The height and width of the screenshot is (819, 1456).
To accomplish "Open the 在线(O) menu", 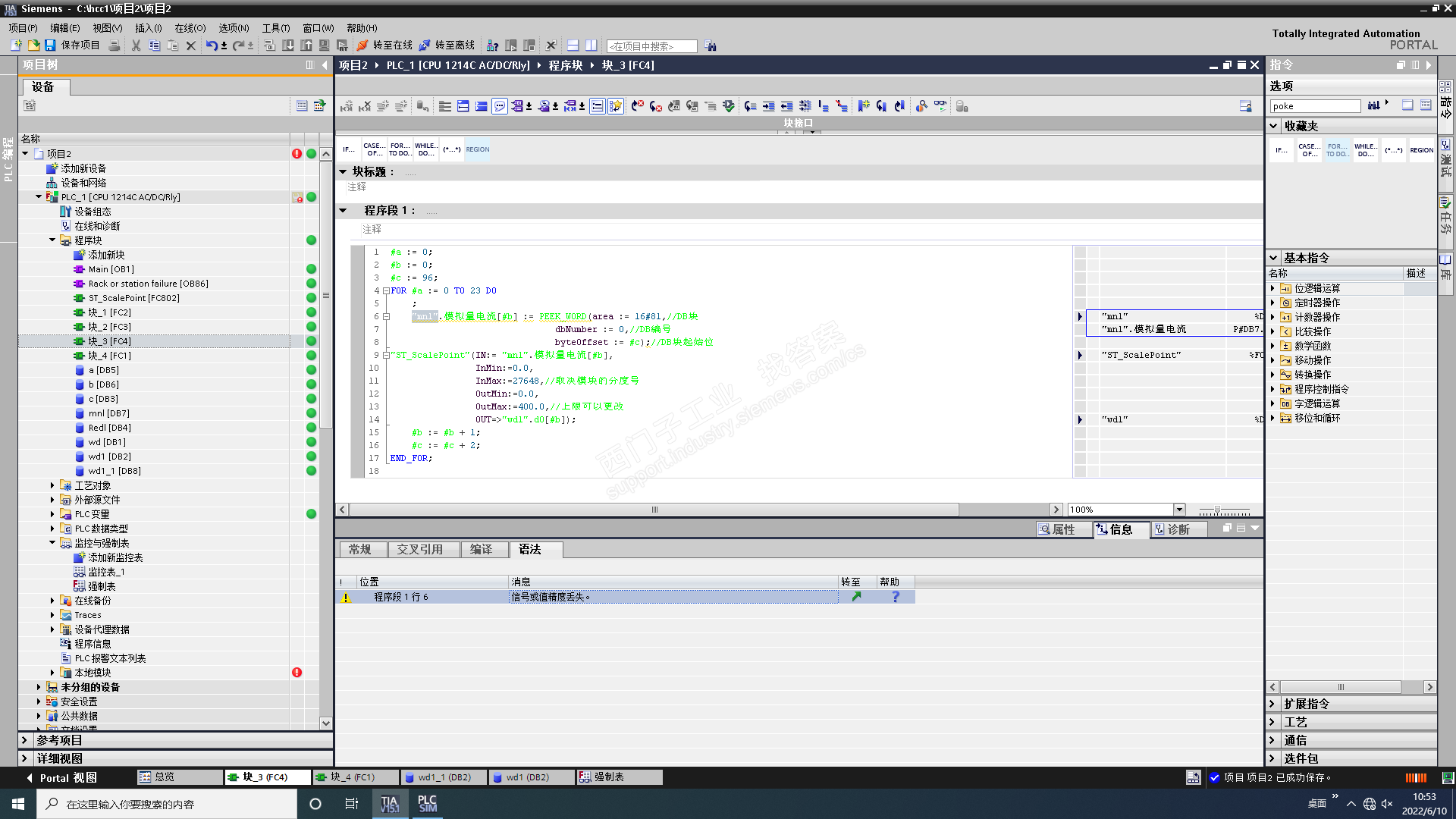I will click(x=190, y=28).
